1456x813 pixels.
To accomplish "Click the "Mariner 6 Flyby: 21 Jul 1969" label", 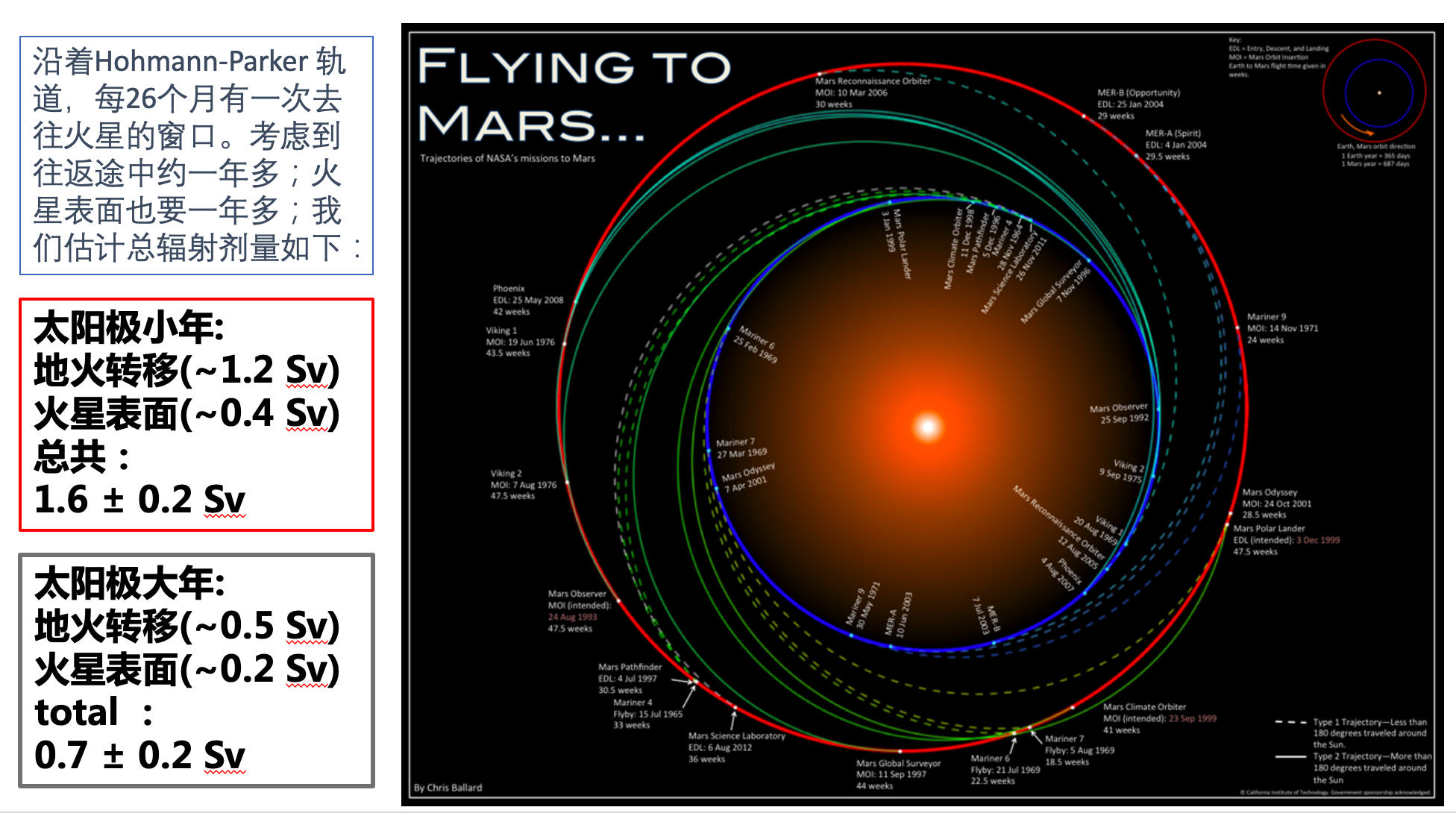I will pyautogui.click(x=1005, y=769).
